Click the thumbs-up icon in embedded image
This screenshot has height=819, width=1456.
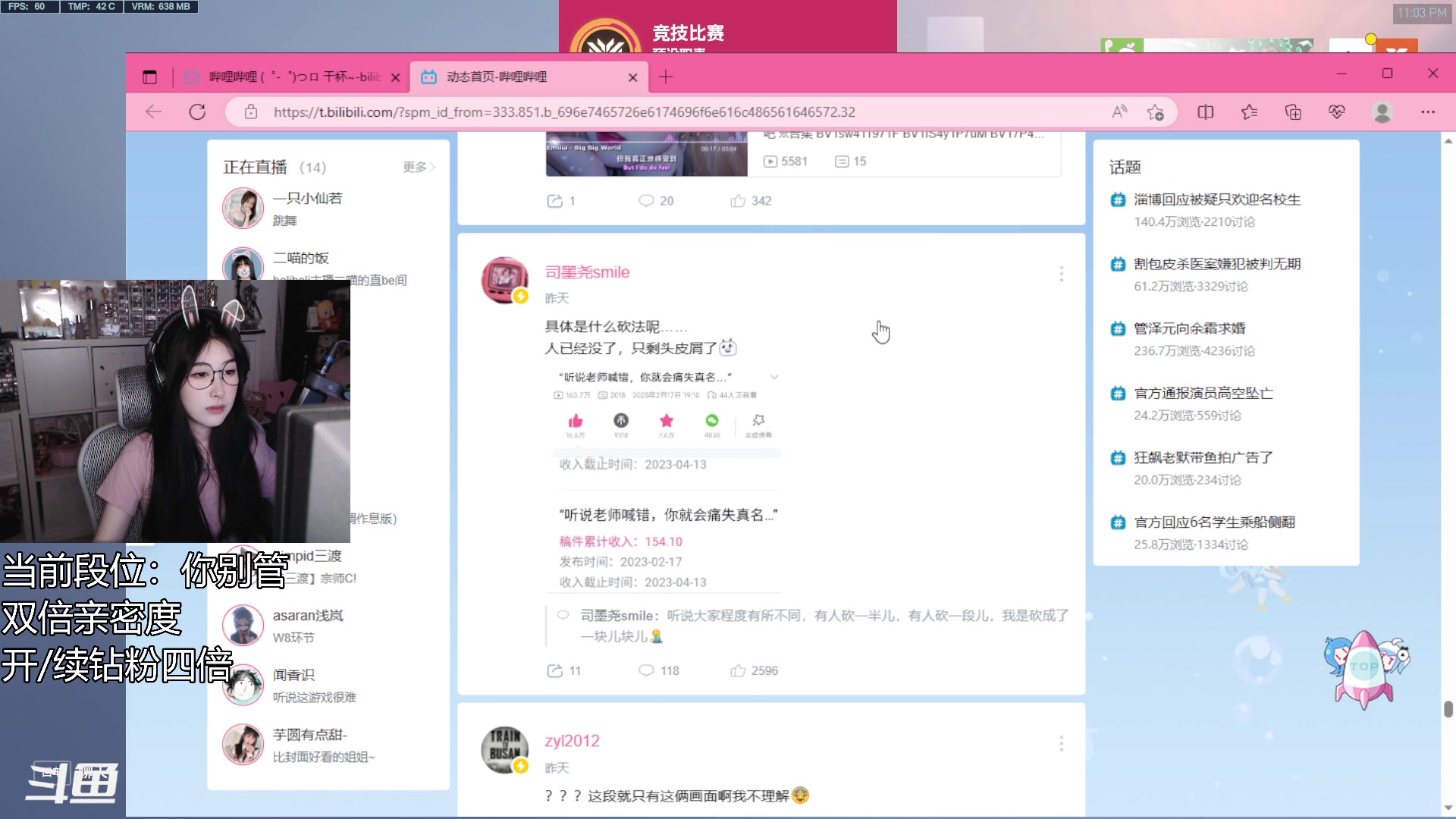tap(576, 421)
